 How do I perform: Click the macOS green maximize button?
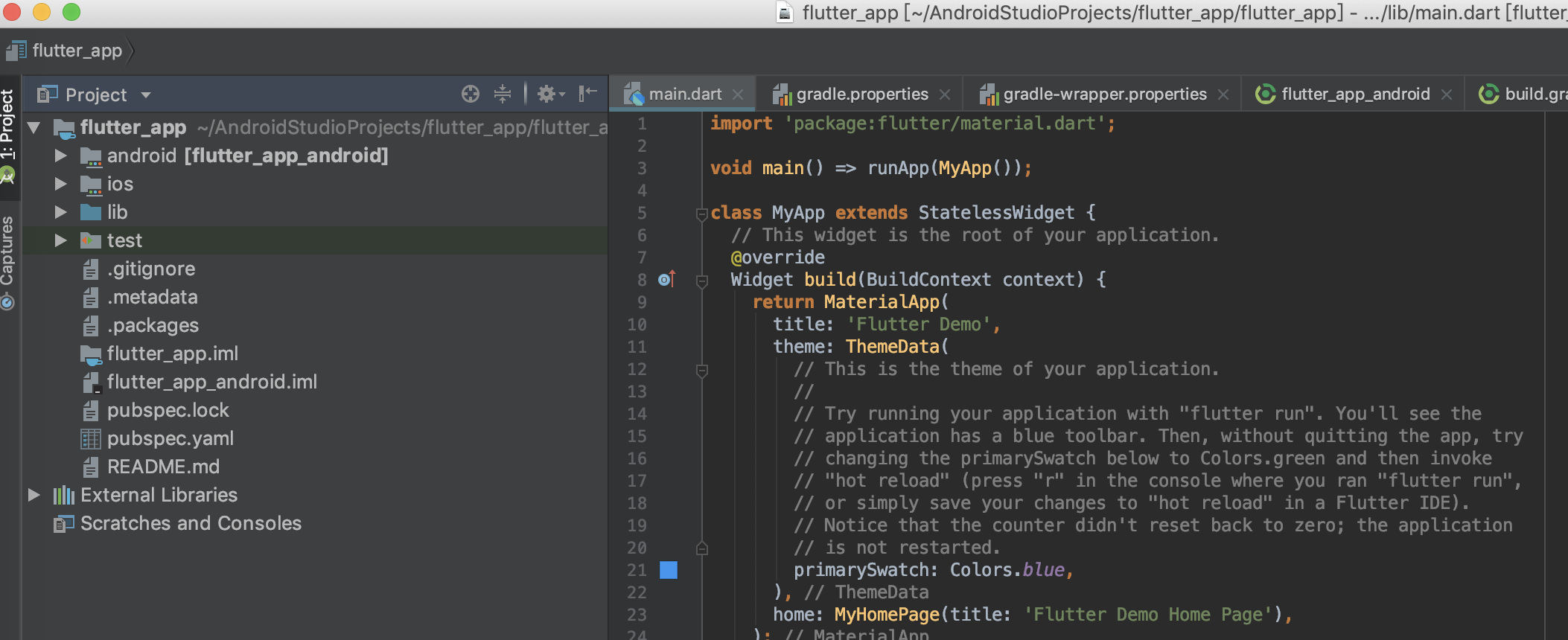(x=71, y=11)
